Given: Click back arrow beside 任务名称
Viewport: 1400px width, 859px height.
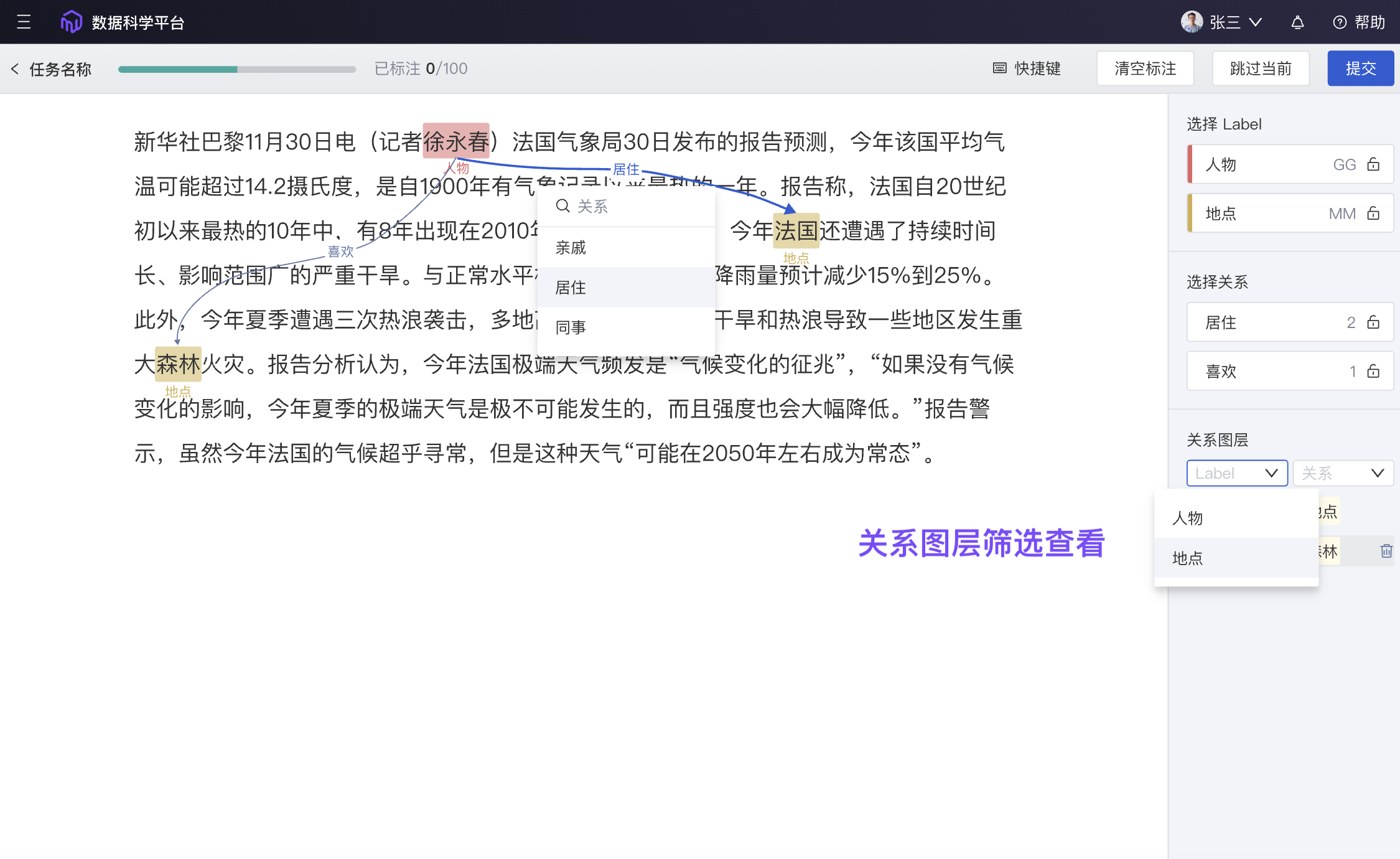Looking at the screenshot, I should tap(15, 68).
